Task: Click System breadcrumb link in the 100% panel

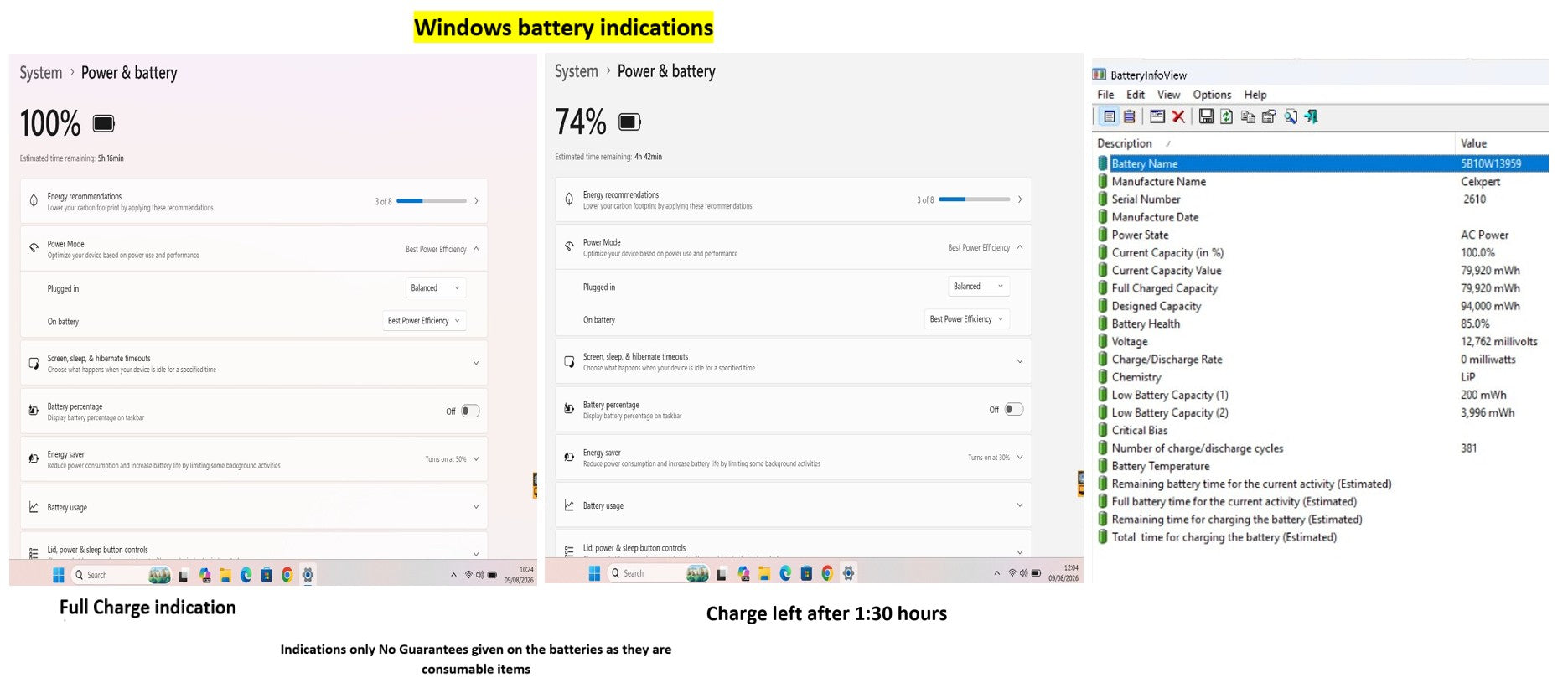Action: [x=41, y=73]
